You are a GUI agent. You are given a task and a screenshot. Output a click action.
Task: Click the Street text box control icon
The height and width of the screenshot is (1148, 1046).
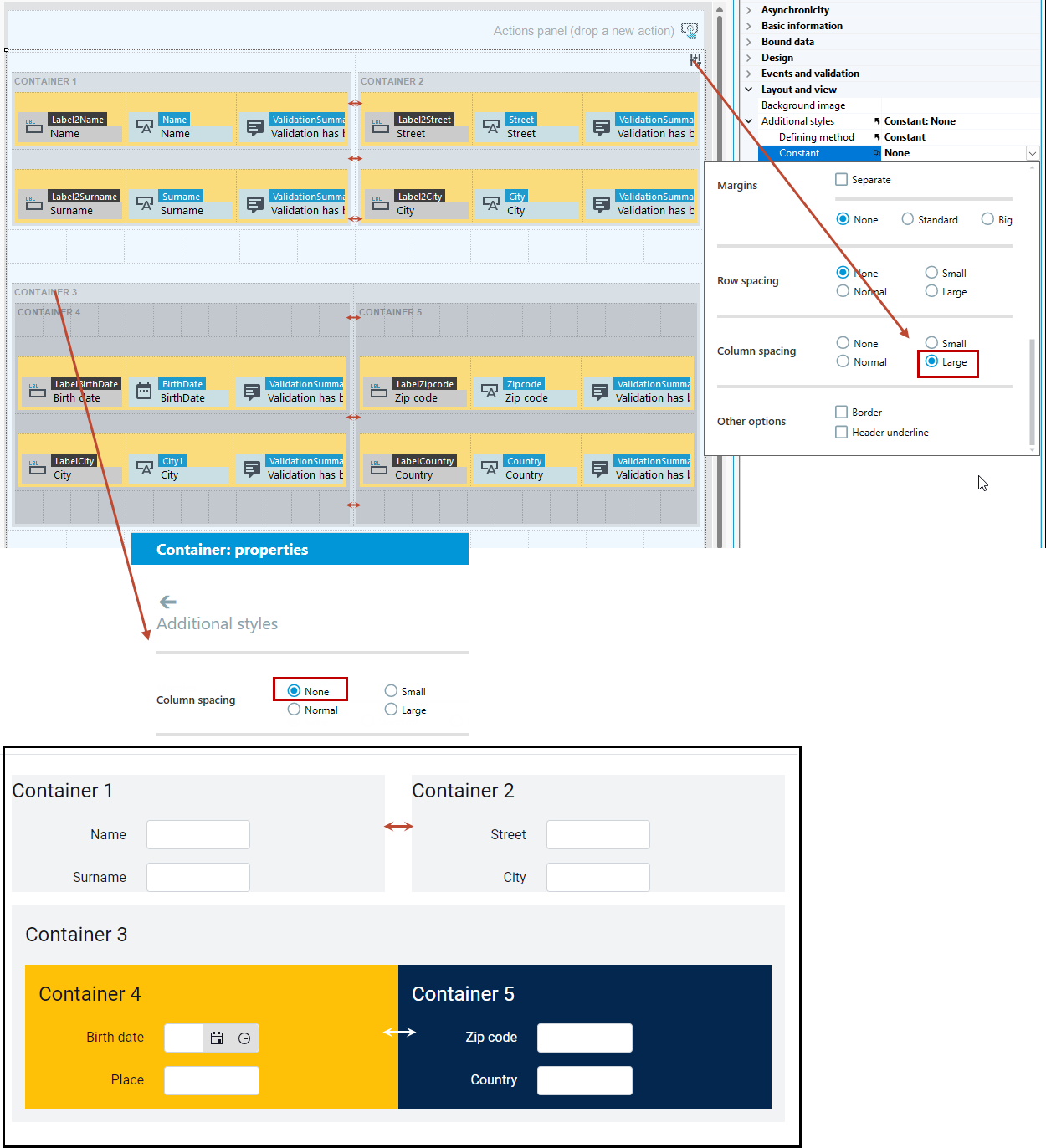491,127
